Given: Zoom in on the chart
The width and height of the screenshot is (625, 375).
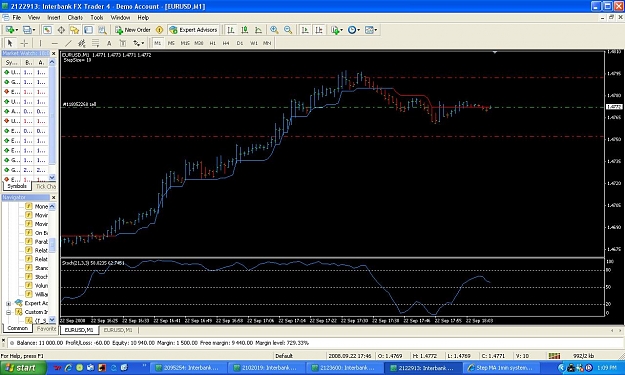Looking at the screenshot, I should click(x=274, y=30).
